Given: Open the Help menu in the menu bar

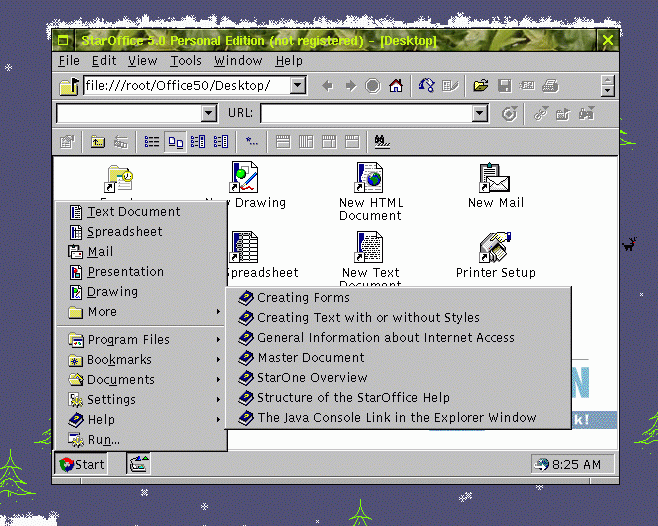Looking at the screenshot, I should pos(289,61).
